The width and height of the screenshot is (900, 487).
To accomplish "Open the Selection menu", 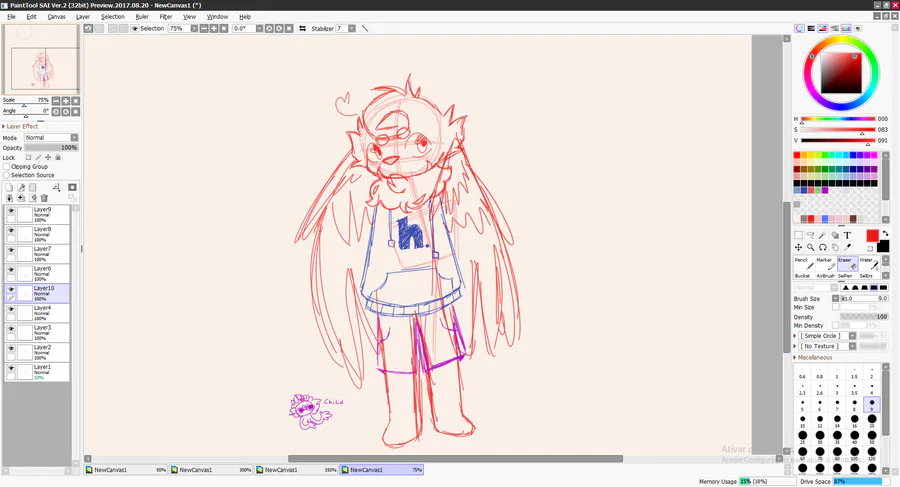I will [x=112, y=17].
